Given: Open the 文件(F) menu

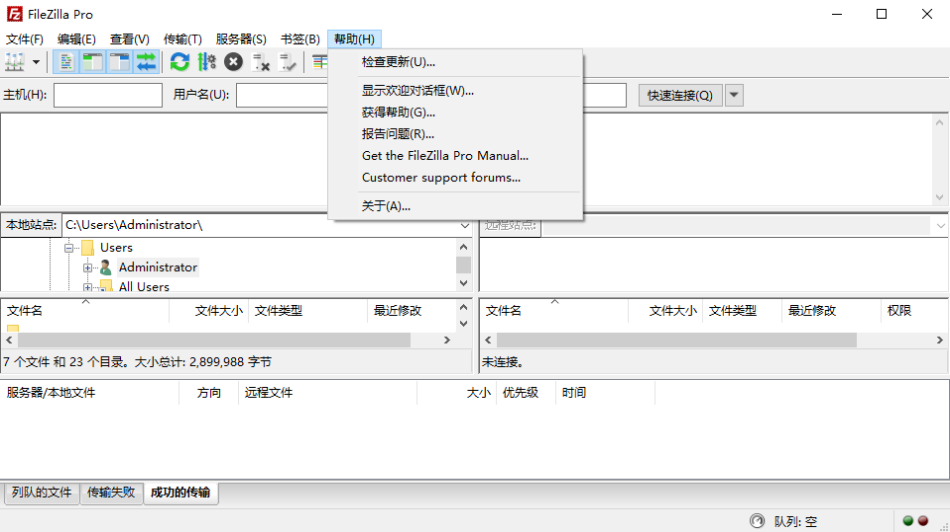Looking at the screenshot, I should 24,39.
